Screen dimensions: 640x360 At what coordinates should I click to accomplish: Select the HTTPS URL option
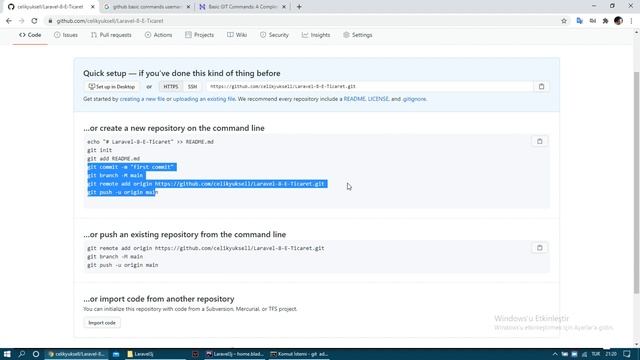171,87
